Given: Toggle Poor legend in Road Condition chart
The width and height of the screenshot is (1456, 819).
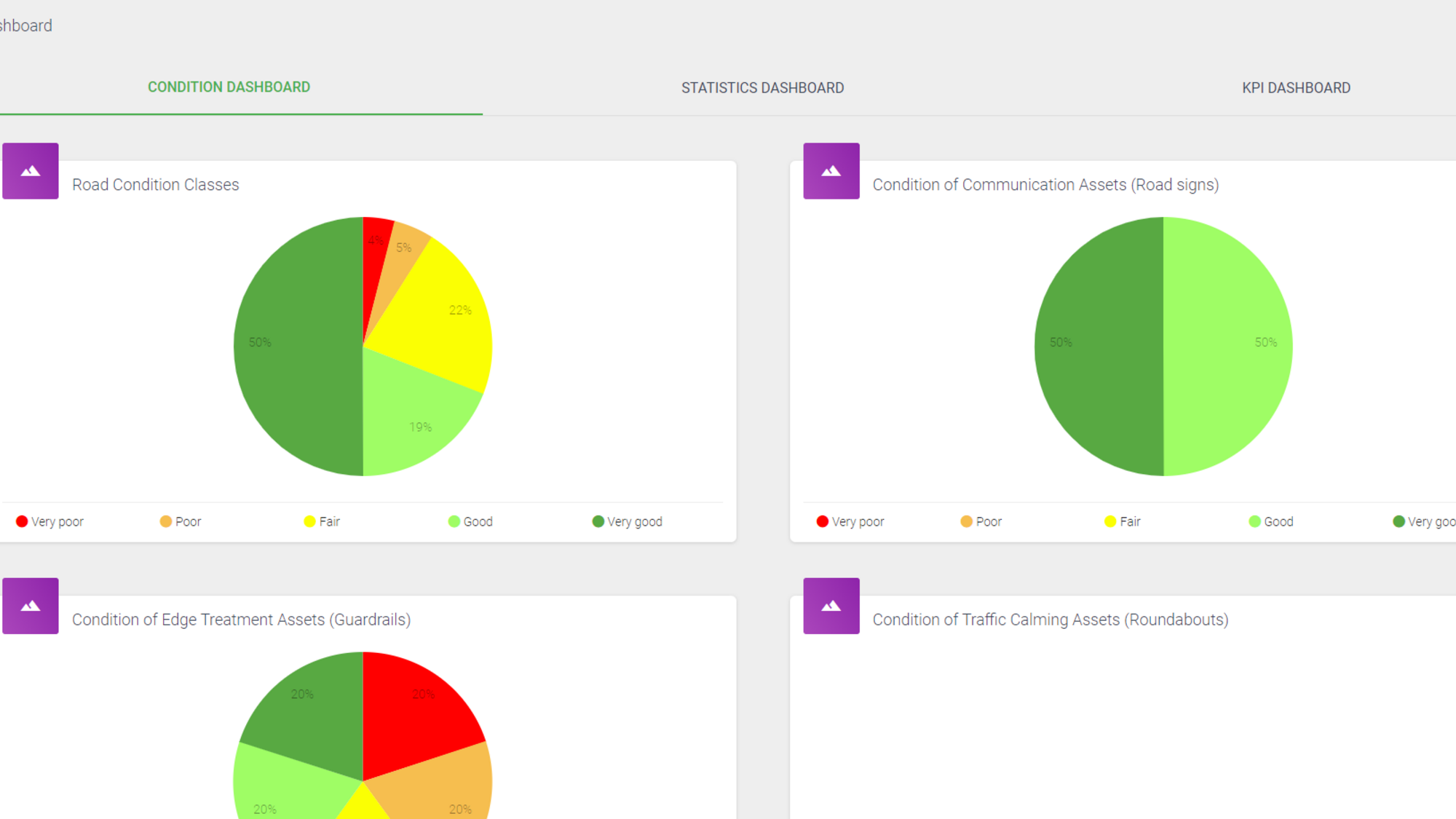Looking at the screenshot, I should (181, 521).
